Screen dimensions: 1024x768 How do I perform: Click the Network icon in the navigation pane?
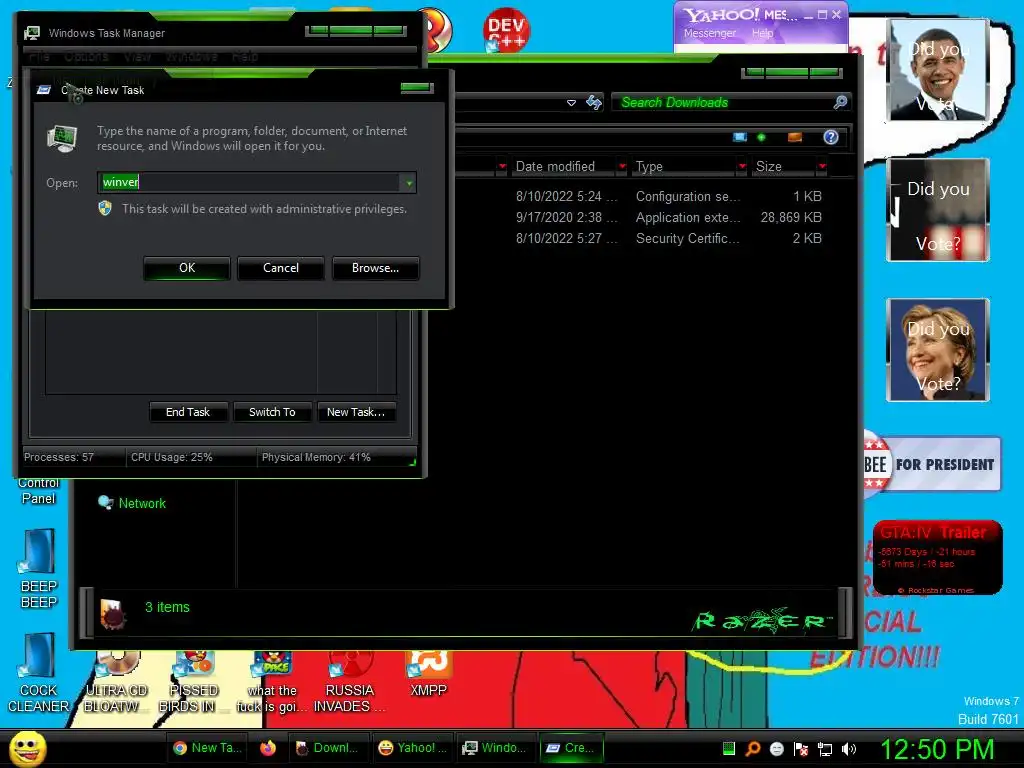coord(105,502)
